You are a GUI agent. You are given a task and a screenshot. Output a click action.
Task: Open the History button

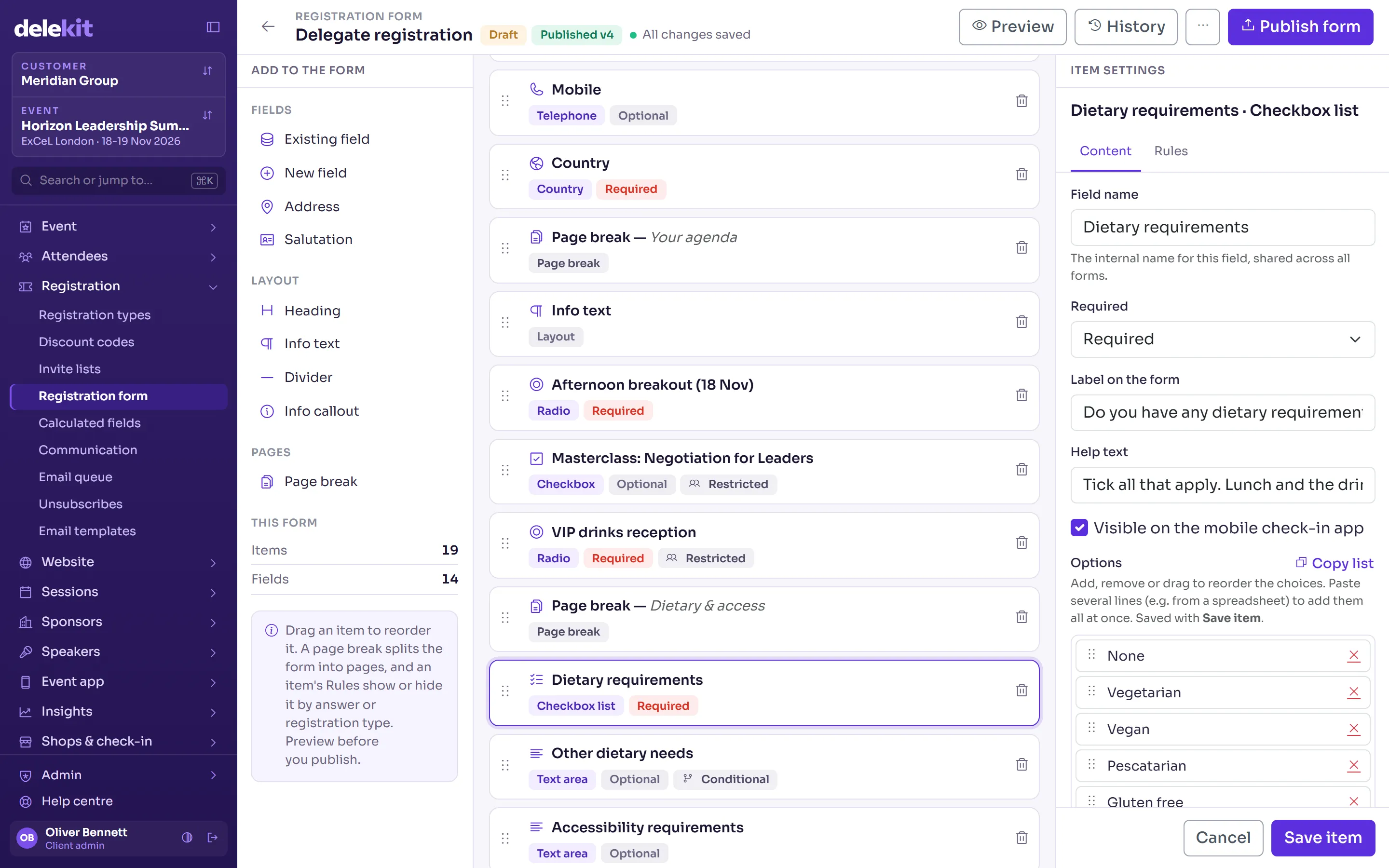[x=1126, y=27]
